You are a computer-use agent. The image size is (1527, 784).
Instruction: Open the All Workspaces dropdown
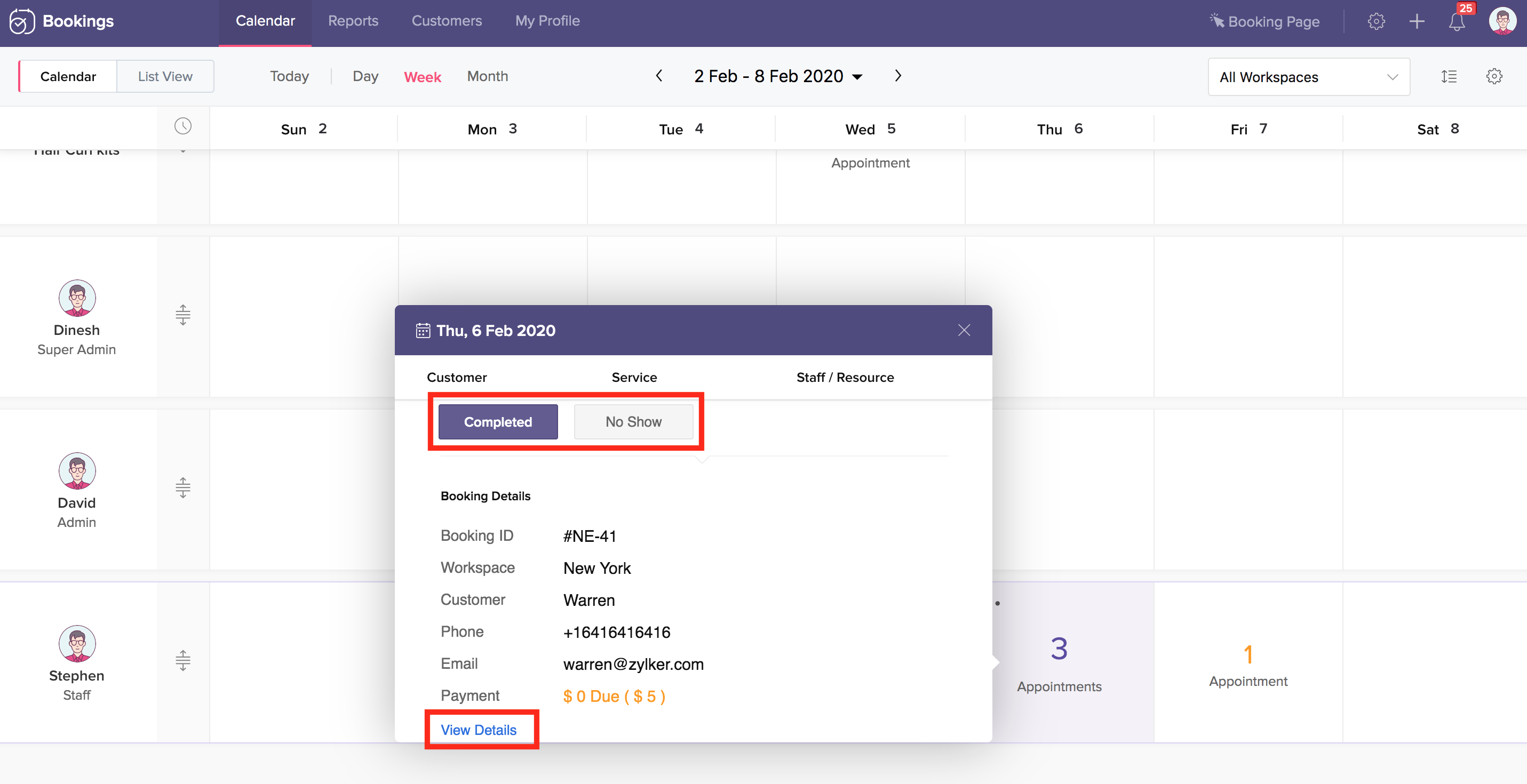coord(1308,77)
